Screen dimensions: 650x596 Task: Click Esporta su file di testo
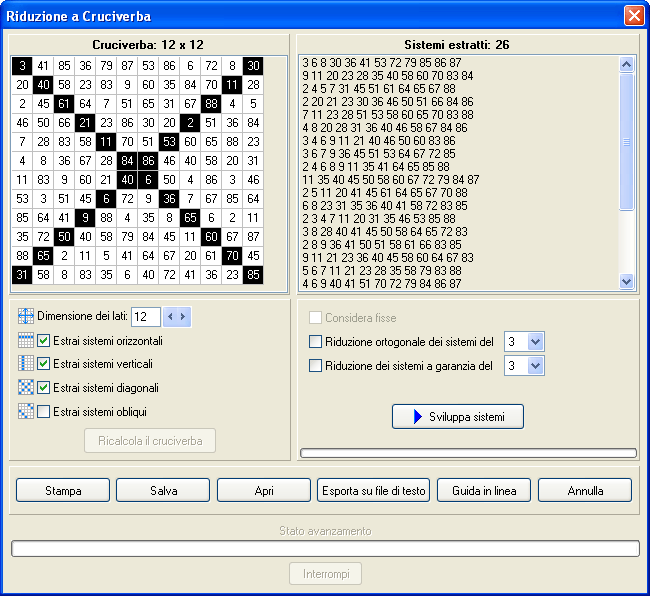point(373,490)
